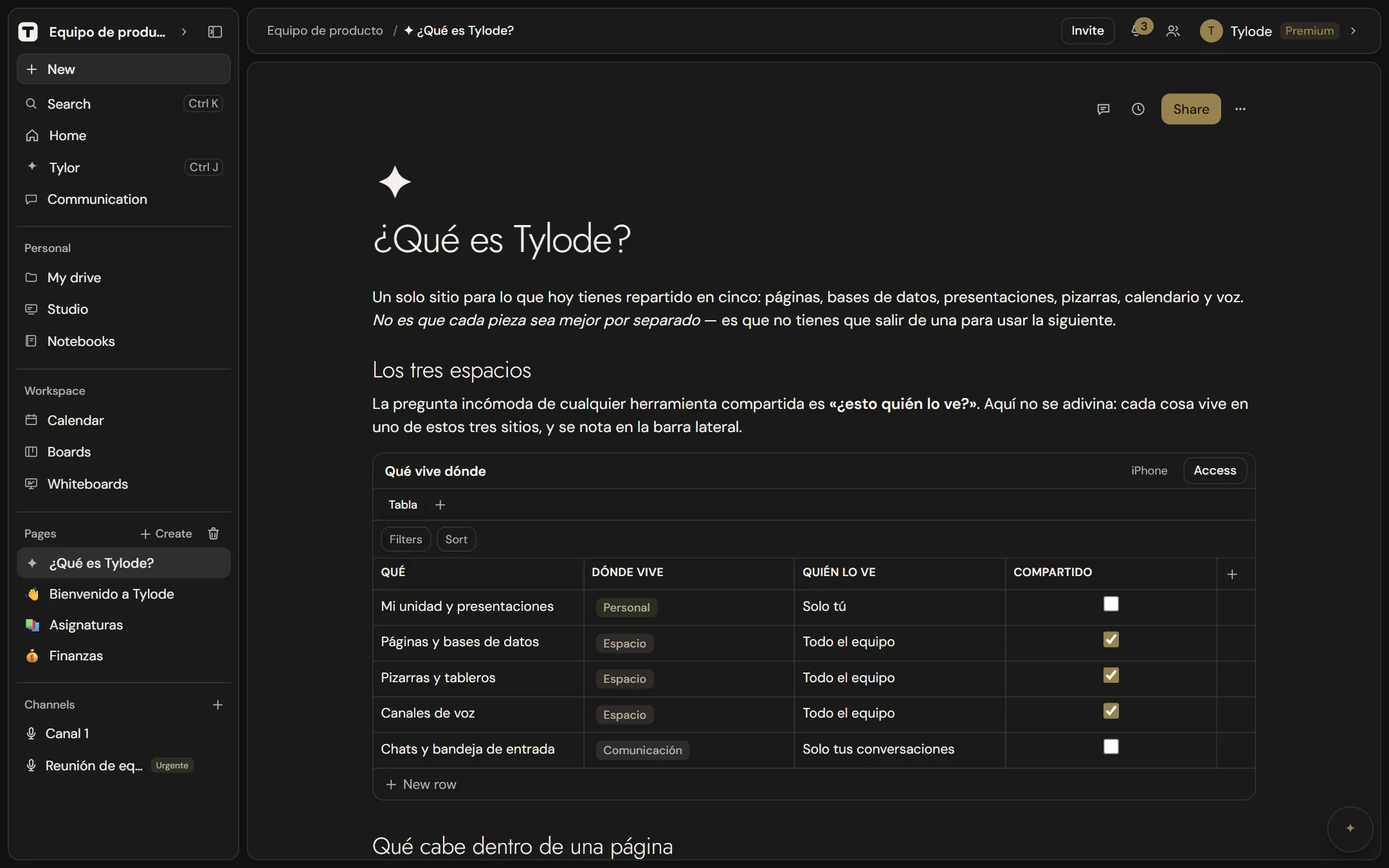Image resolution: width=1389 pixels, height=868 pixels.
Task: Click the Share button
Action: click(x=1191, y=109)
